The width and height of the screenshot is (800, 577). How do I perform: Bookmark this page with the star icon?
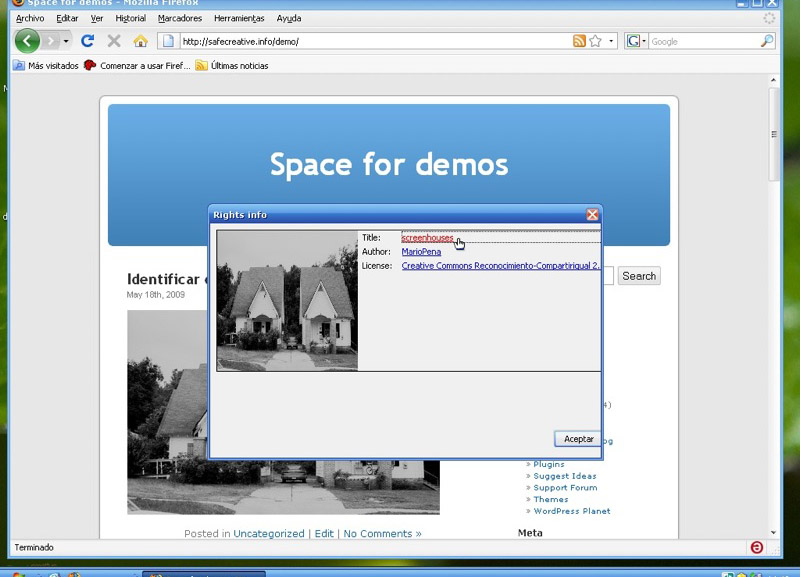pyautogui.click(x=595, y=41)
